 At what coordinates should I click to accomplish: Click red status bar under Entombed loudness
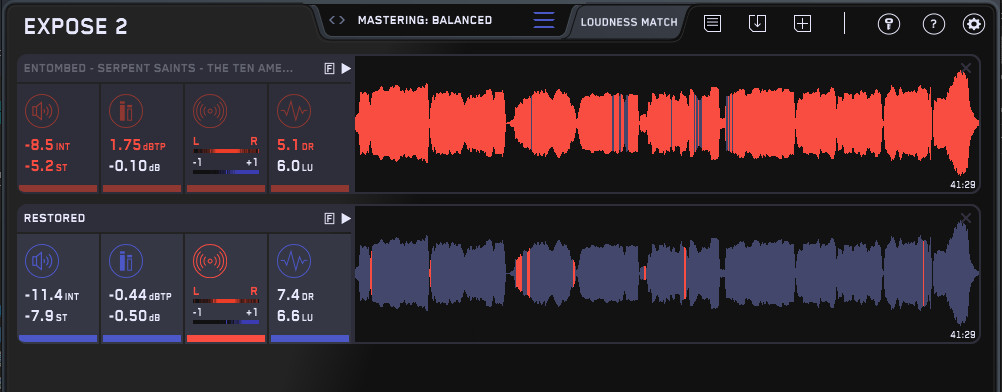pos(58,189)
